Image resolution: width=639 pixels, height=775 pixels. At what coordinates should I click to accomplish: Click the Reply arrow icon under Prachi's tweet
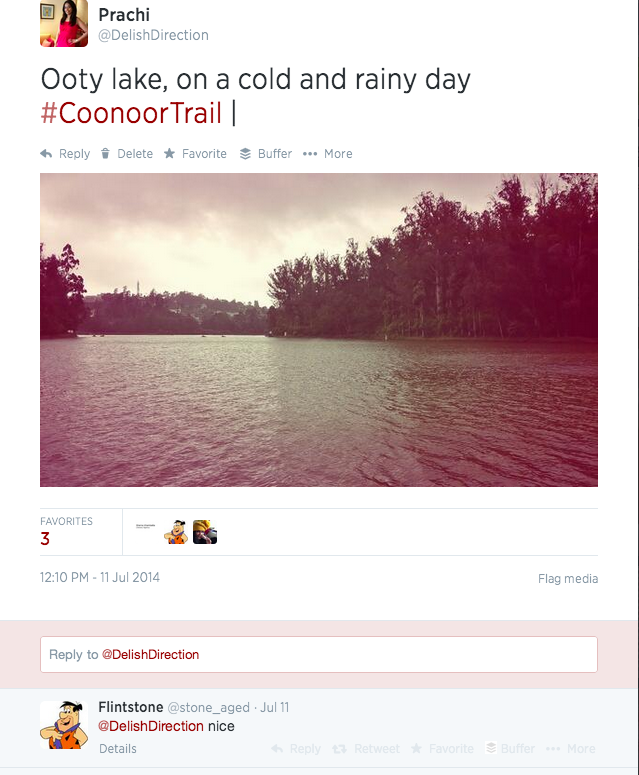46,154
